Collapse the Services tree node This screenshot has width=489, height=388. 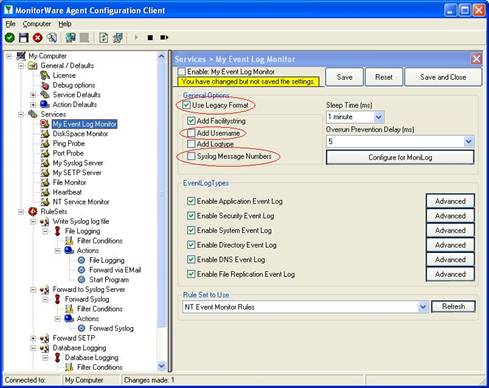pyautogui.click(x=21, y=114)
